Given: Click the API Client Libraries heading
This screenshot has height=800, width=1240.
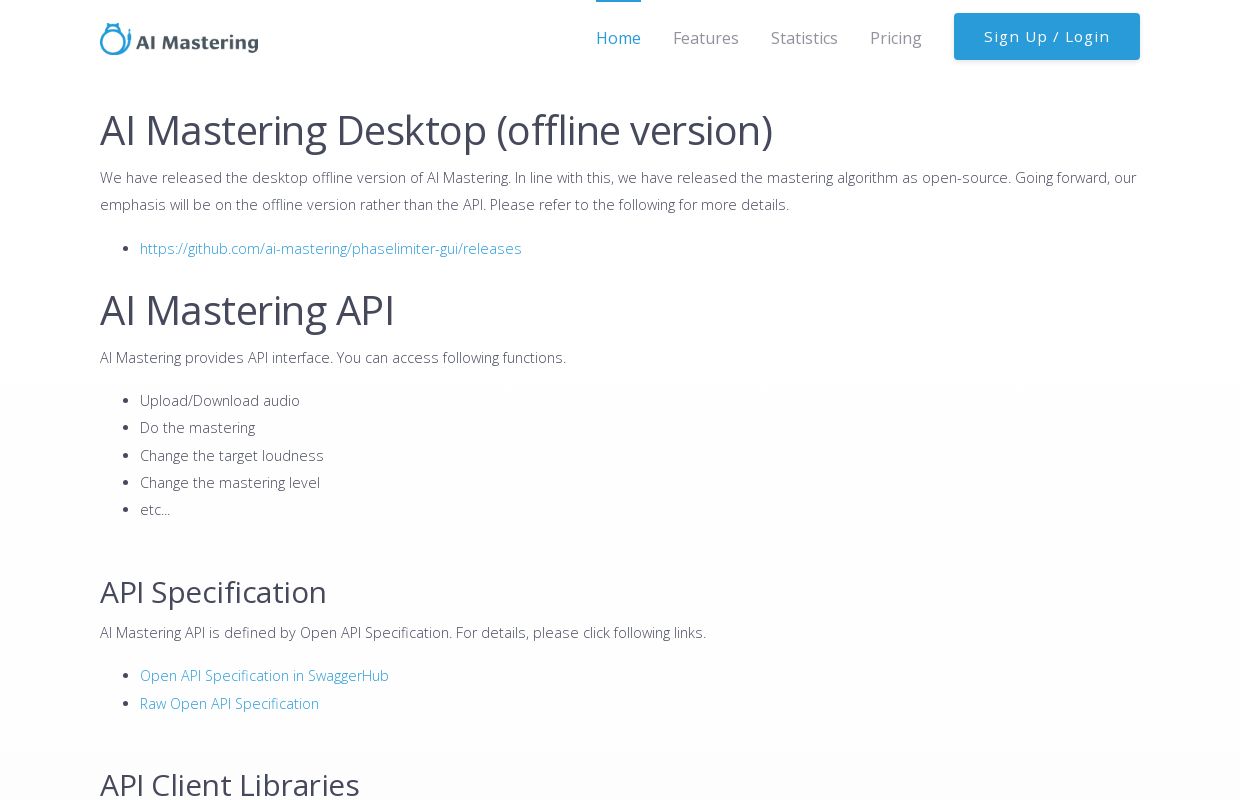Looking at the screenshot, I should (x=230, y=784).
